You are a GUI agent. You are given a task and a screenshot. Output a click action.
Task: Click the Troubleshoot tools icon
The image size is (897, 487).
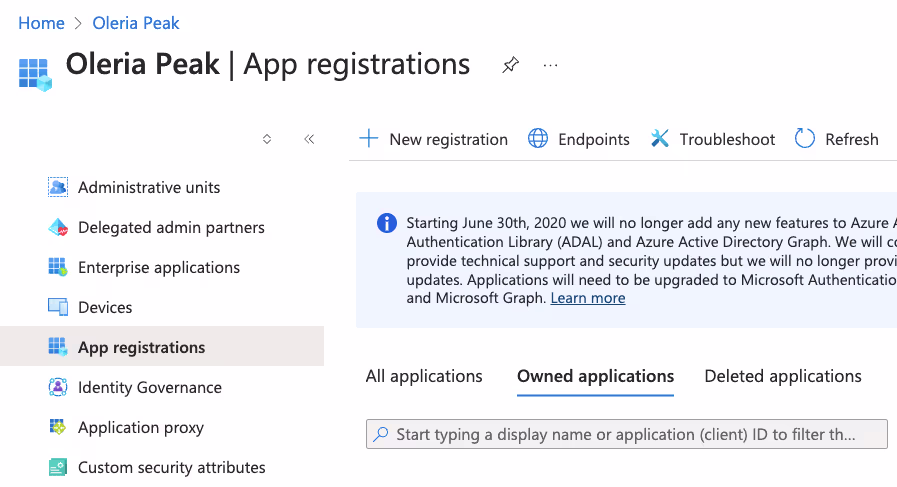660,138
